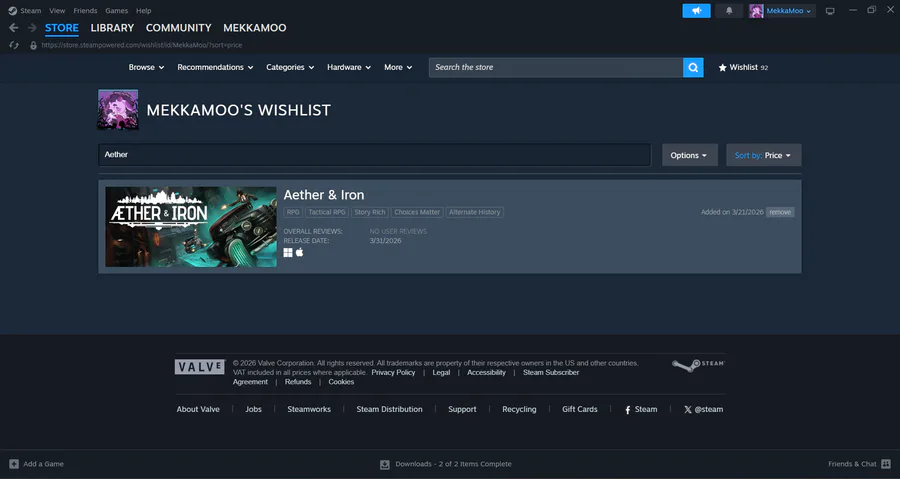Click the Wishlist star icon

pyautogui.click(x=722, y=68)
